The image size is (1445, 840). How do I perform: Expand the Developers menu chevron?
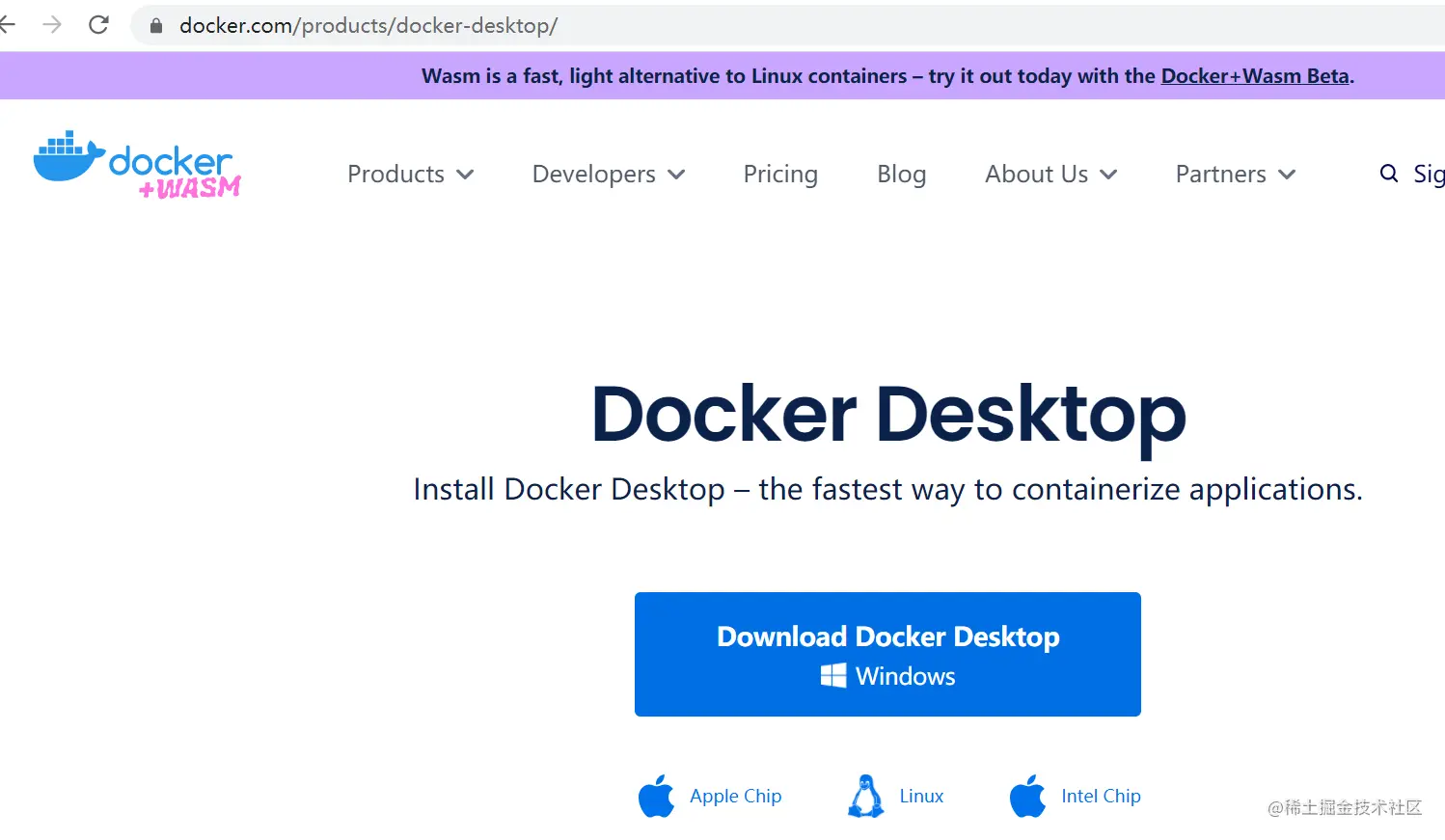point(676,175)
